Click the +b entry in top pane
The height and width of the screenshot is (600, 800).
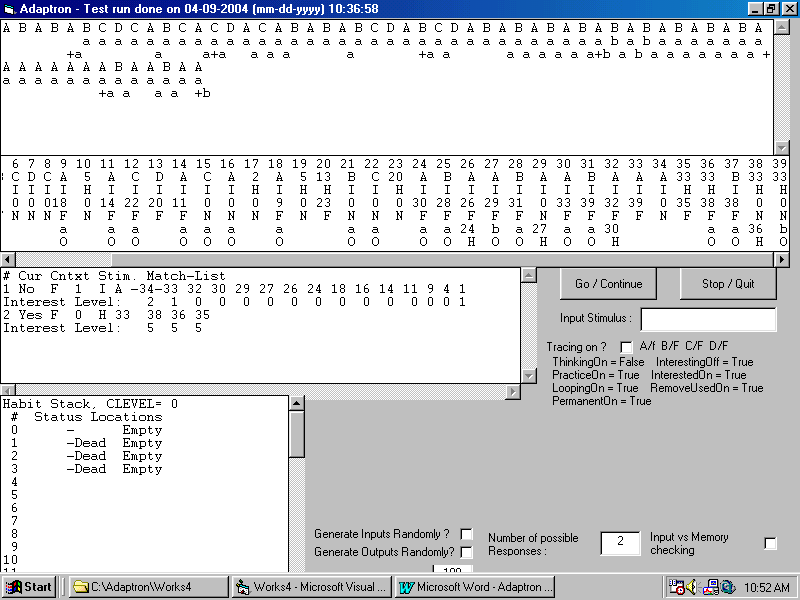(203, 93)
